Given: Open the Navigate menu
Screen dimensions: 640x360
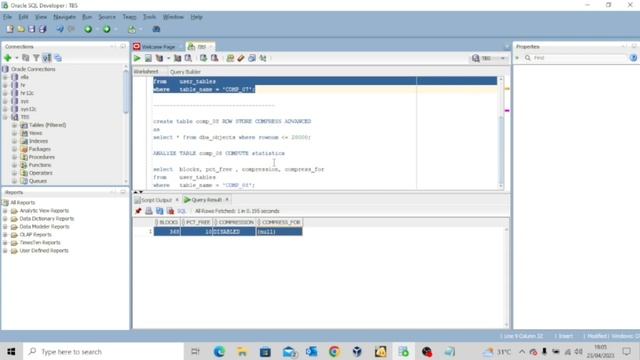Looking at the screenshot, I should pyautogui.click(x=64, y=17).
